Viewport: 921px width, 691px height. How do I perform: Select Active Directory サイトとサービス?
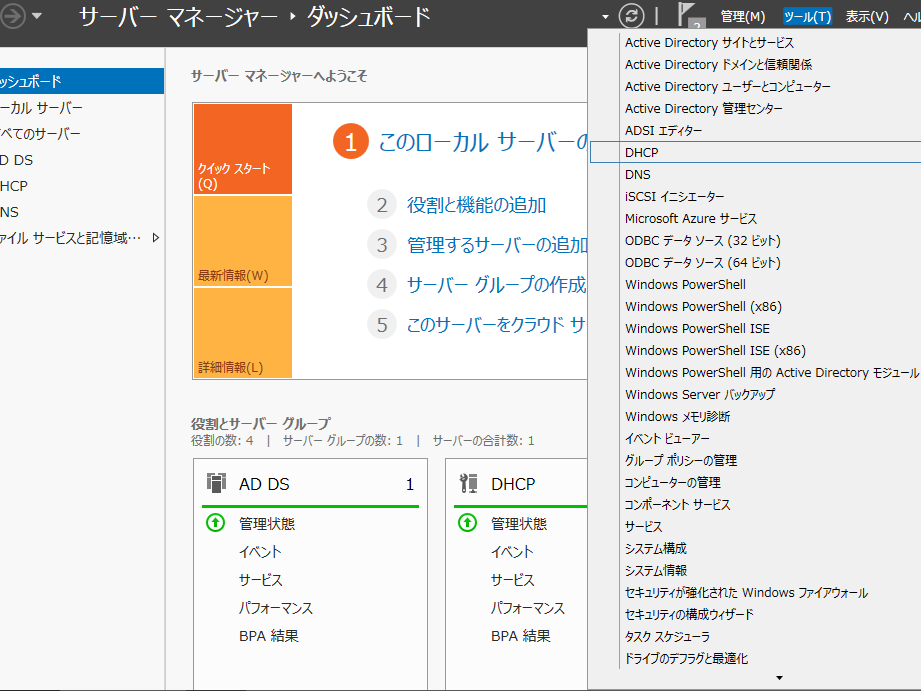(x=709, y=42)
